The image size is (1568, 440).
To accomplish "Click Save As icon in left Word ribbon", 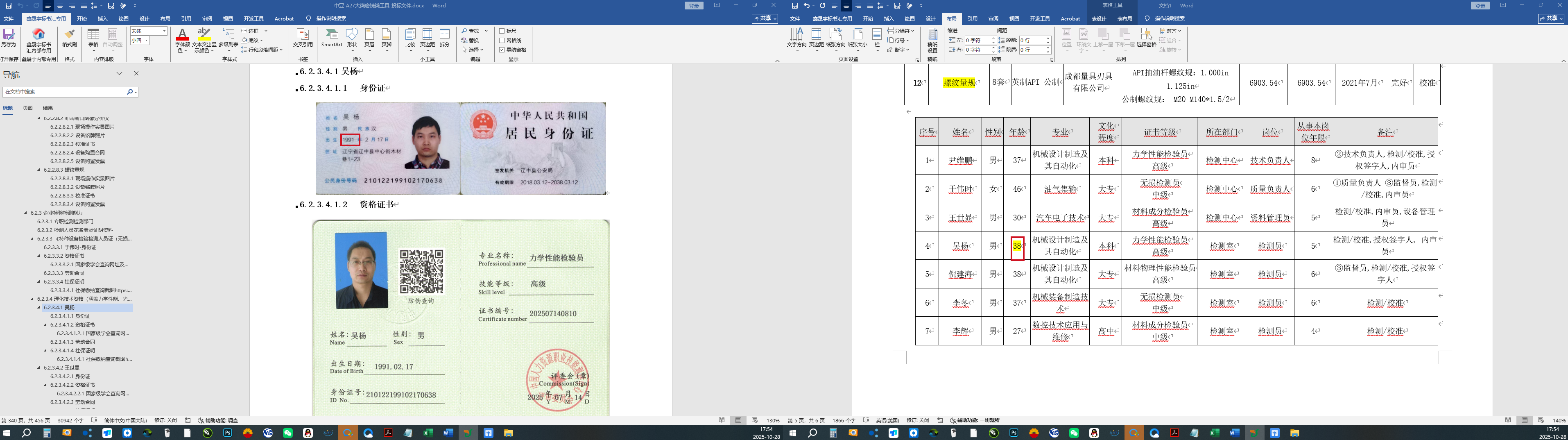I will point(9,37).
